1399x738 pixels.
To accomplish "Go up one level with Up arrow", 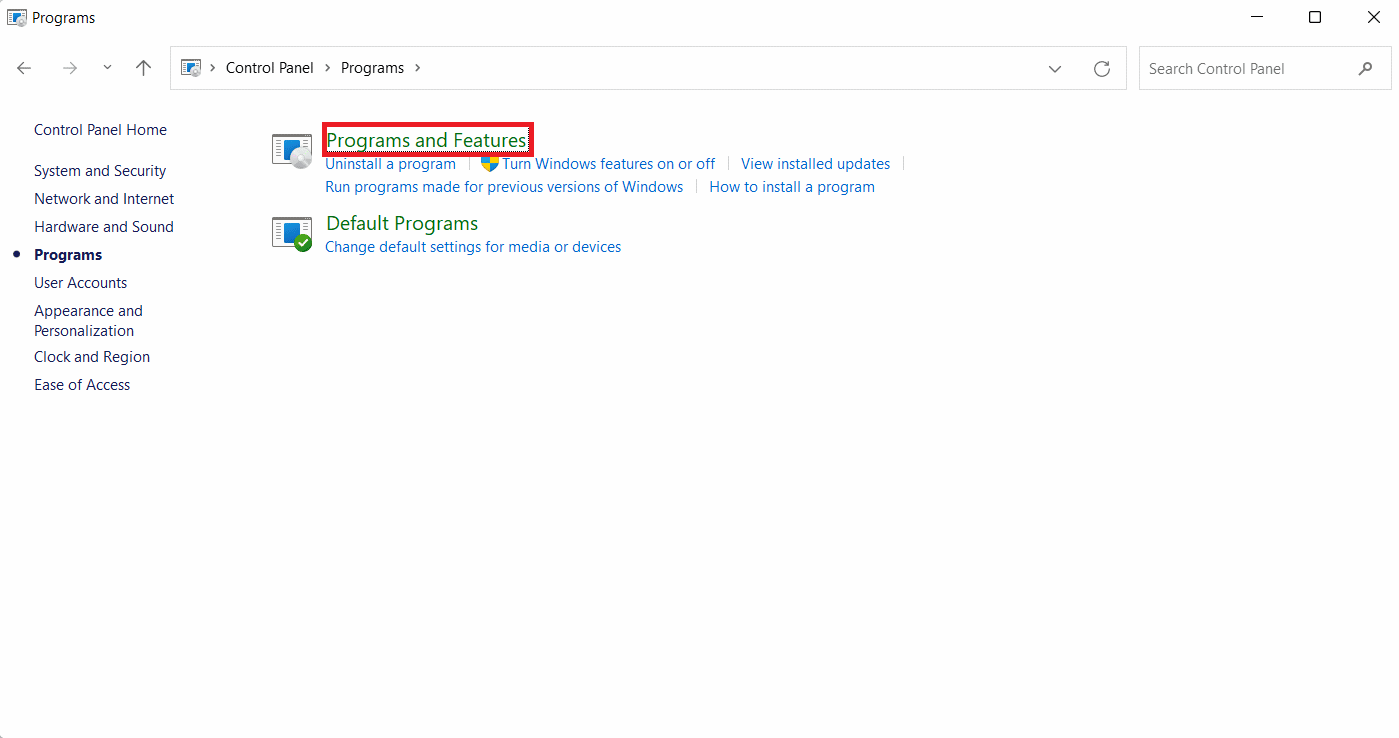I will (x=143, y=68).
